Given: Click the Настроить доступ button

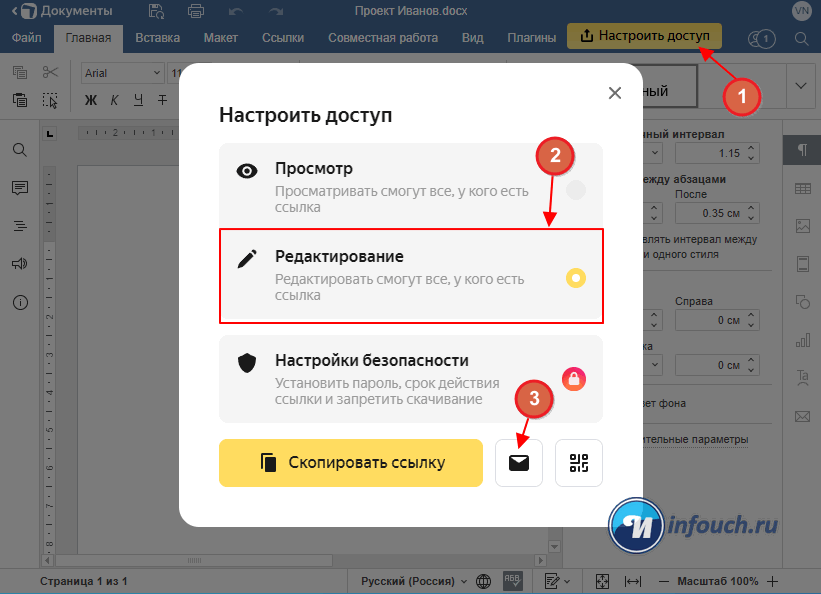Looking at the screenshot, I should [643, 36].
